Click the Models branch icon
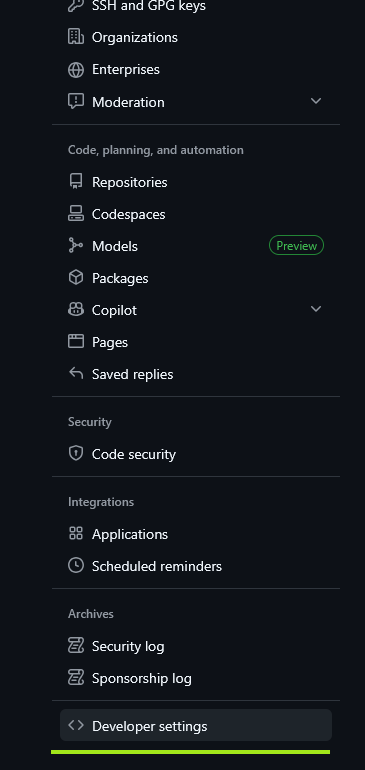The height and width of the screenshot is (770, 365). point(76,246)
